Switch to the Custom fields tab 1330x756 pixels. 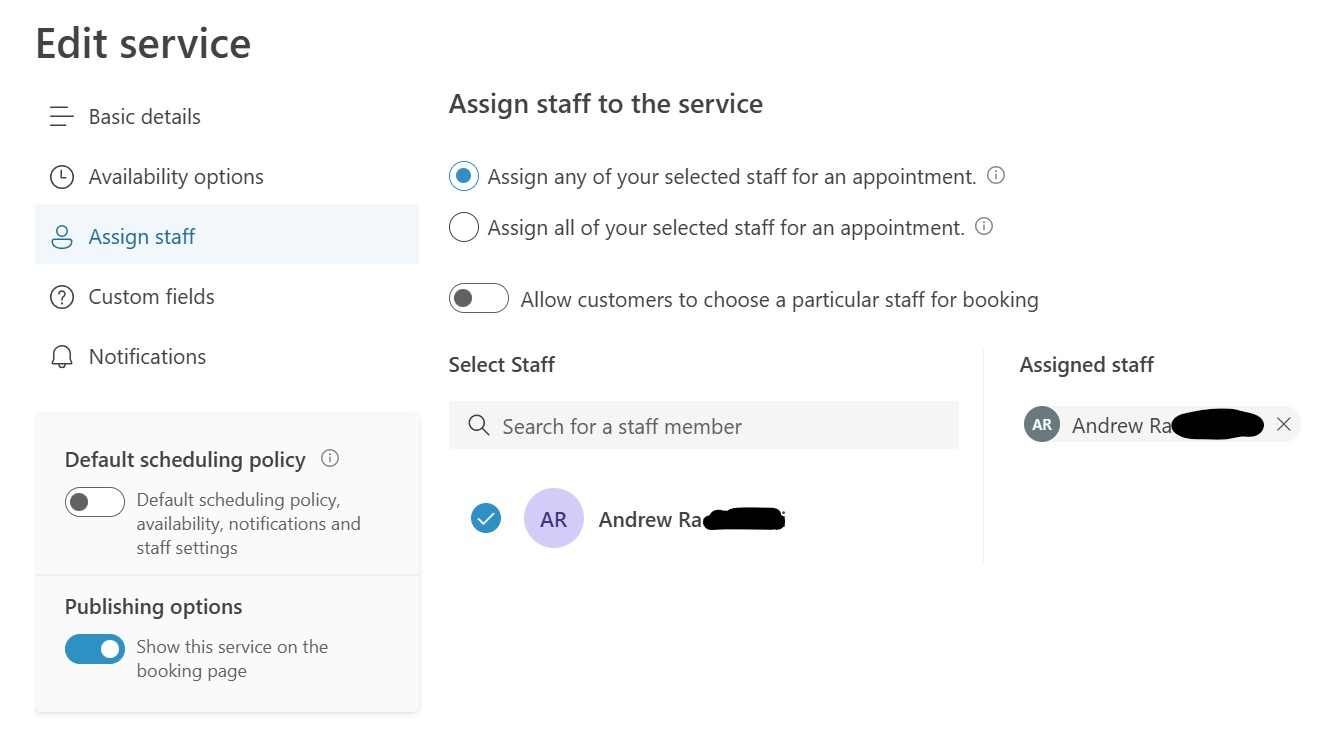coord(152,297)
